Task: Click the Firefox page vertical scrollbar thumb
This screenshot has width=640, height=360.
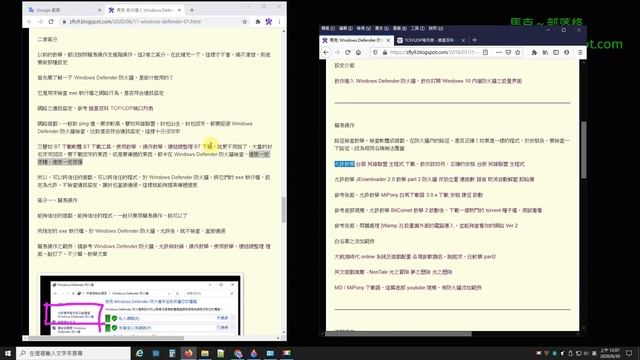Action: [x=583, y=149]
